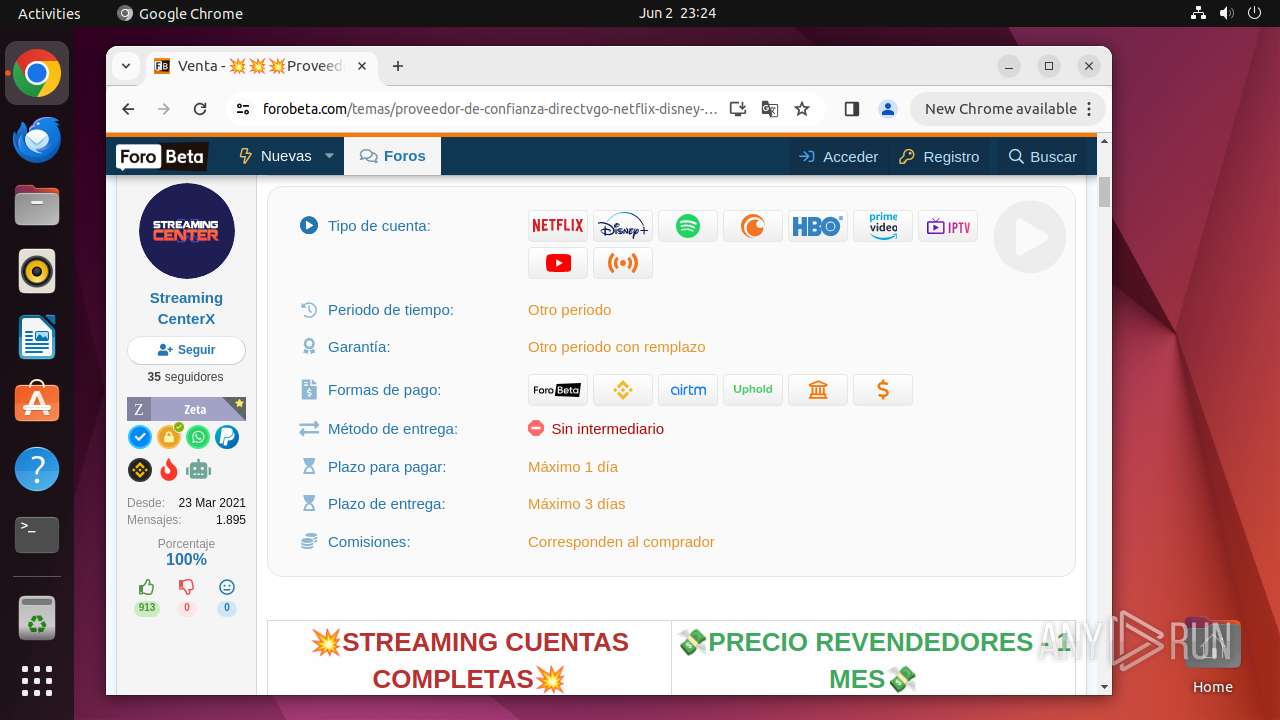
Task: Click the PayPal badge on profile
Action: [x=227, y=437]
